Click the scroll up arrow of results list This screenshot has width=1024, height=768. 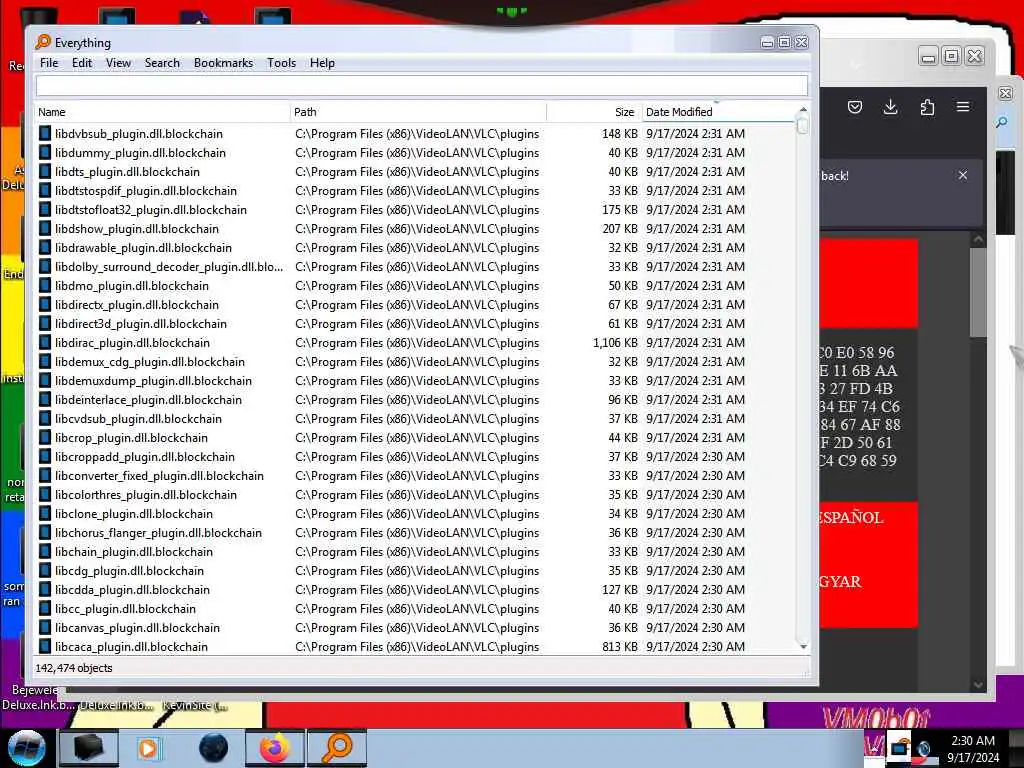coord(803,109)
